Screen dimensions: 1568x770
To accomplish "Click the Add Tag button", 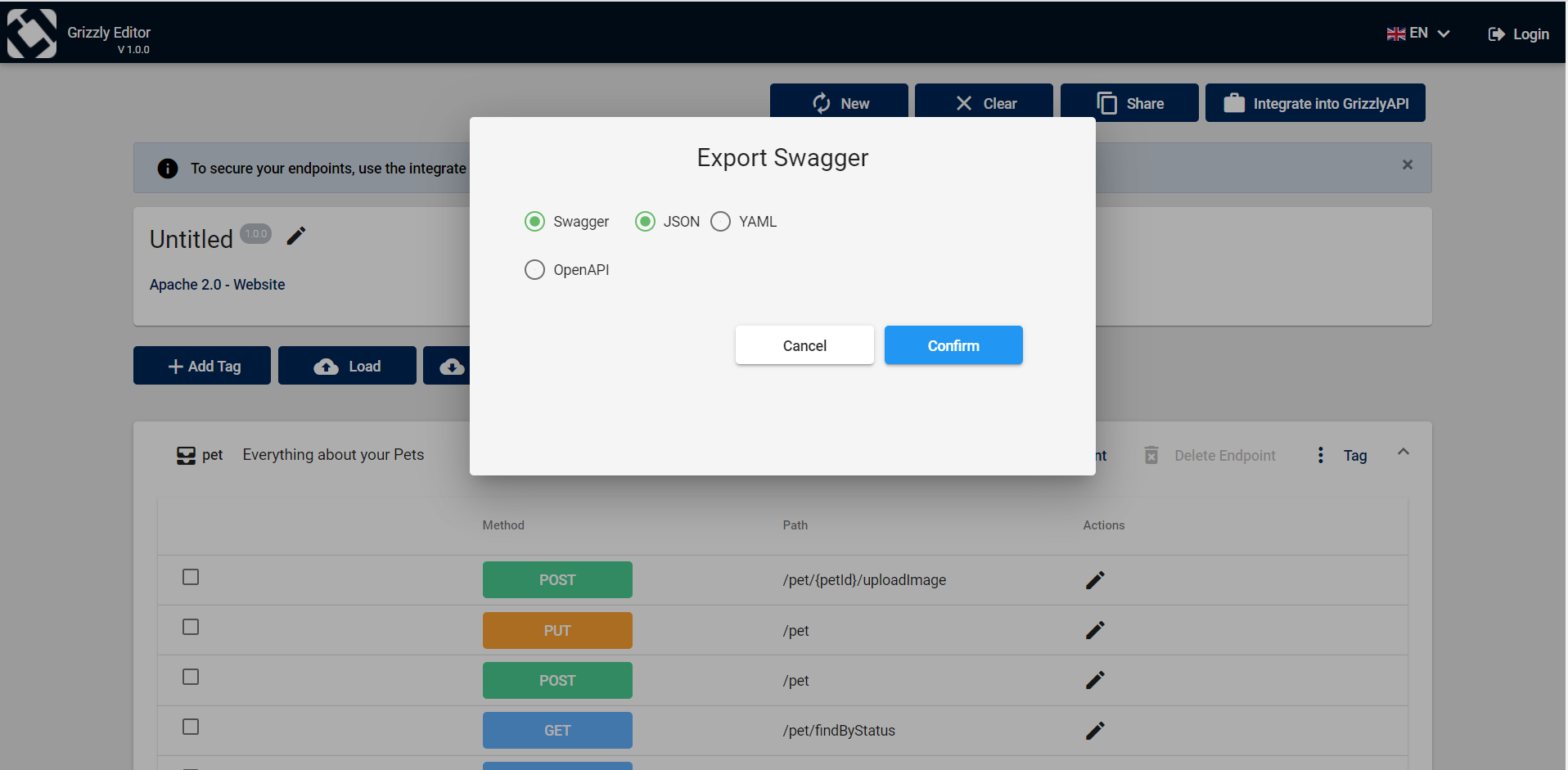I will point(202,366).
